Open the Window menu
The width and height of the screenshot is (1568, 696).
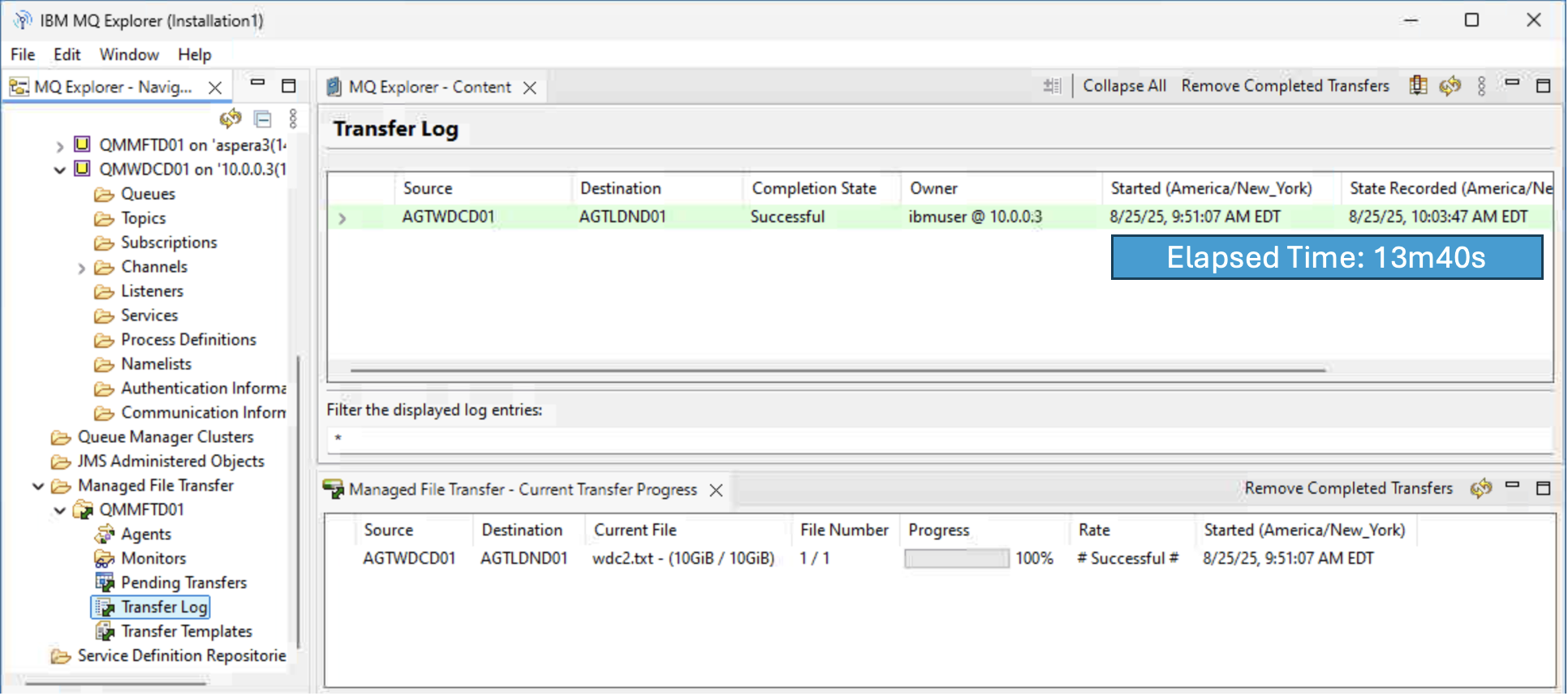tap(129, 54)
